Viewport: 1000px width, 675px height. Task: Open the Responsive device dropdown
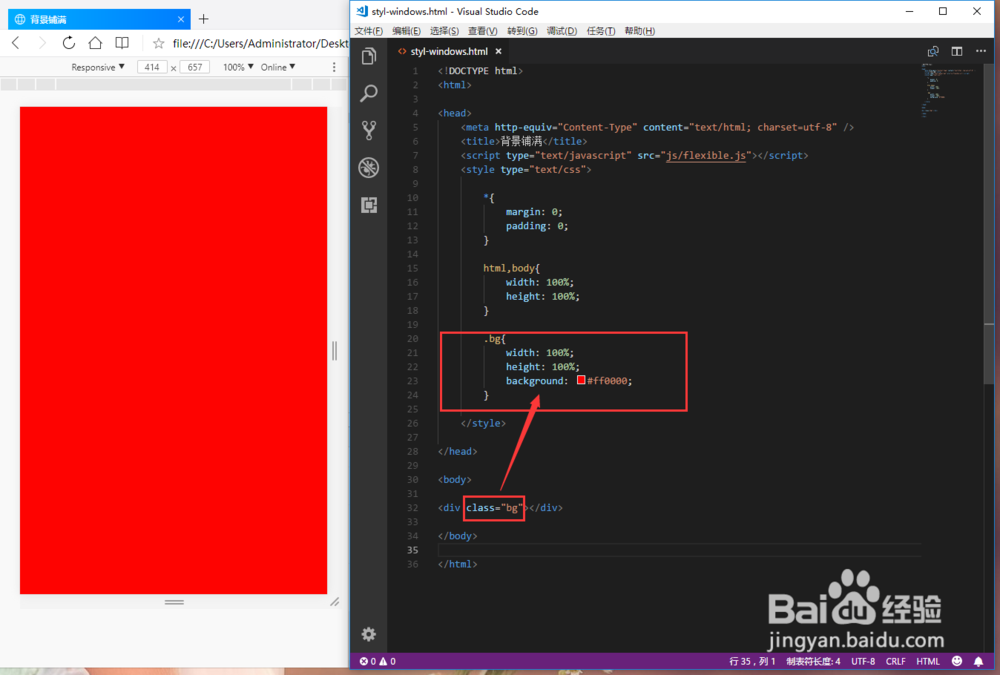point(98,67)
